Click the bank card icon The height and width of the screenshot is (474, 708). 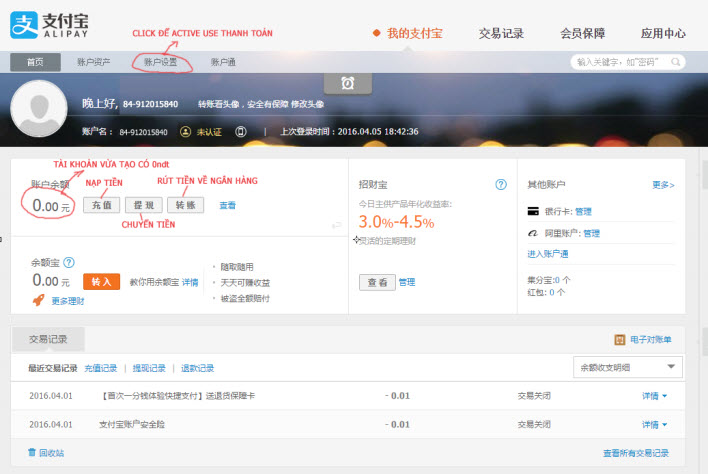point(533,211)
